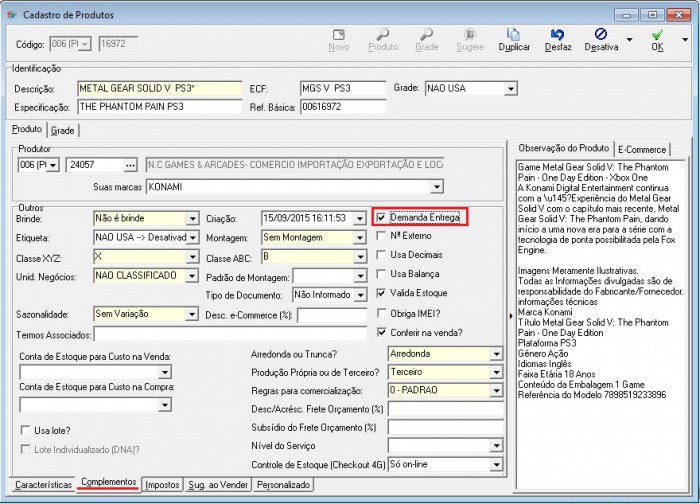Click the Grade search toolbar icon
The height and width of the screenshot is (504, 700).
point(427,39)
